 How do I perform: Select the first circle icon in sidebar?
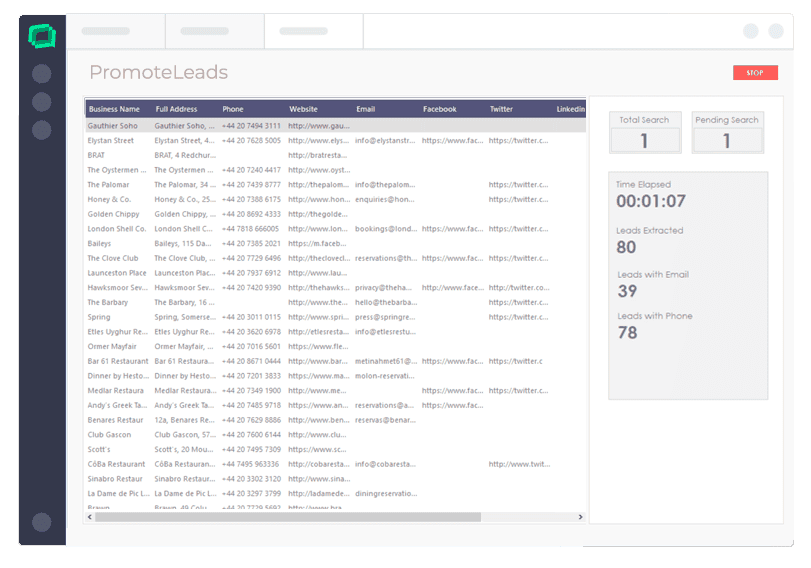42,74
